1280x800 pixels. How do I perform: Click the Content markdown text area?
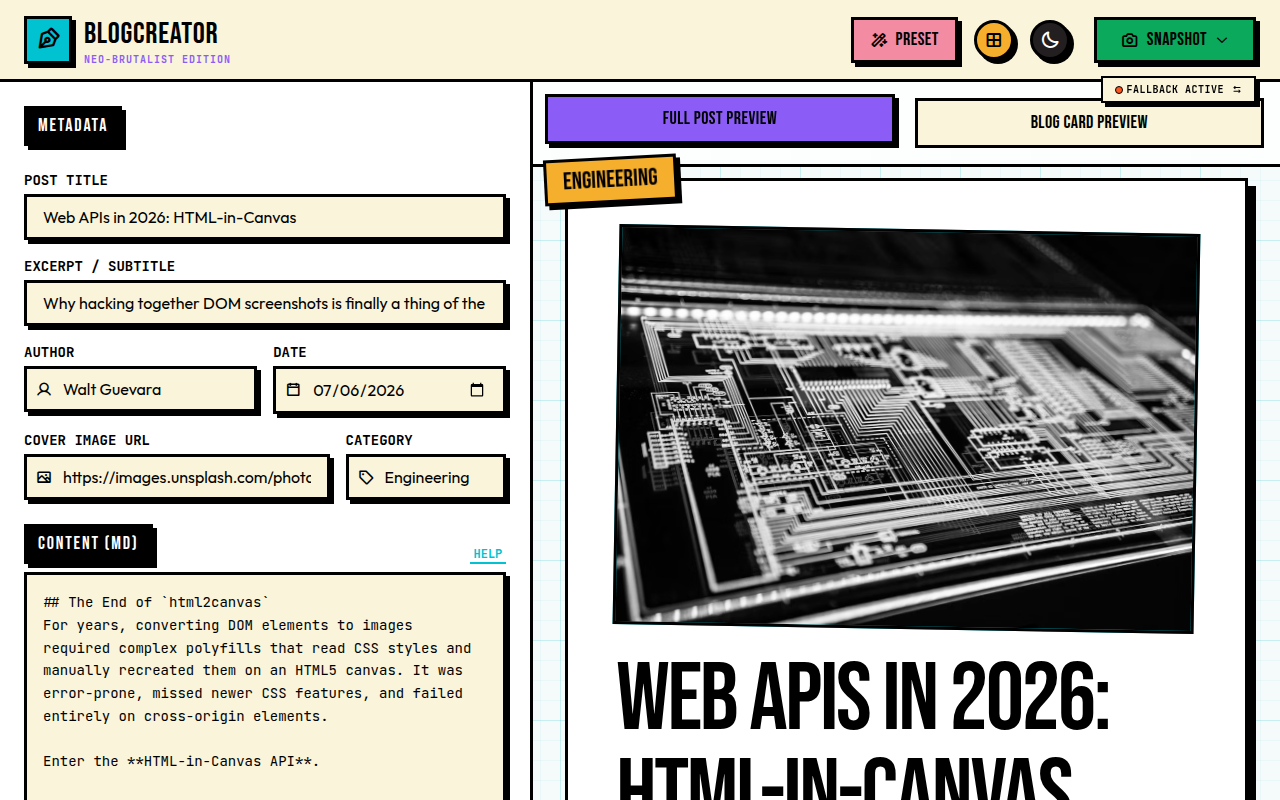[265, 687]
